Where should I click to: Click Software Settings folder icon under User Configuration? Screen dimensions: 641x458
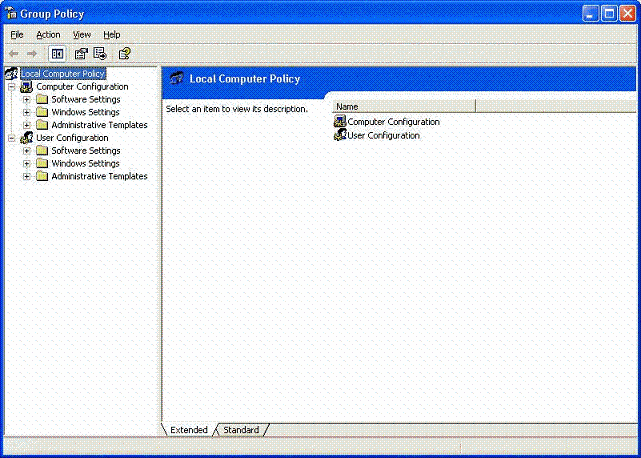tap(42, 150)
